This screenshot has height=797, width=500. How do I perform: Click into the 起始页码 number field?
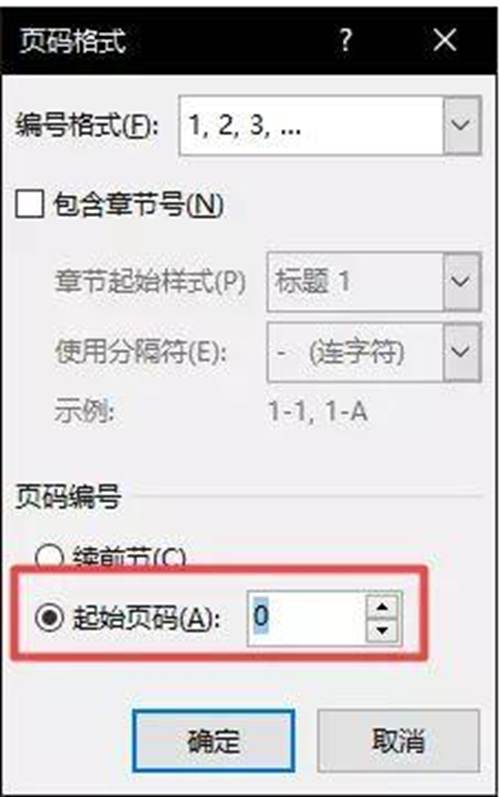tap(306, 618)
